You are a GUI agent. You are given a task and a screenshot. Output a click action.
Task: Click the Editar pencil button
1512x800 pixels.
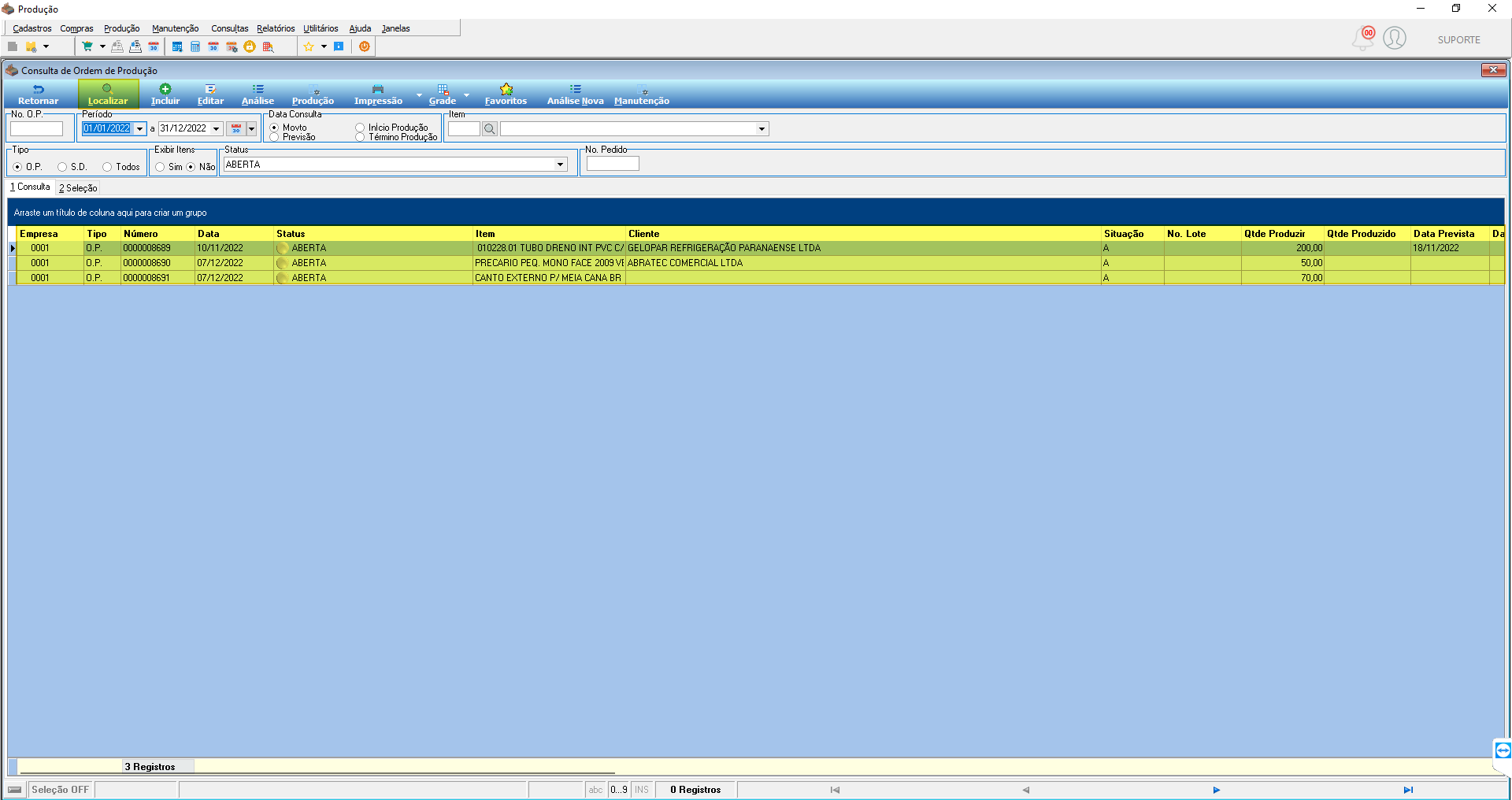click(x=210, y=94)
